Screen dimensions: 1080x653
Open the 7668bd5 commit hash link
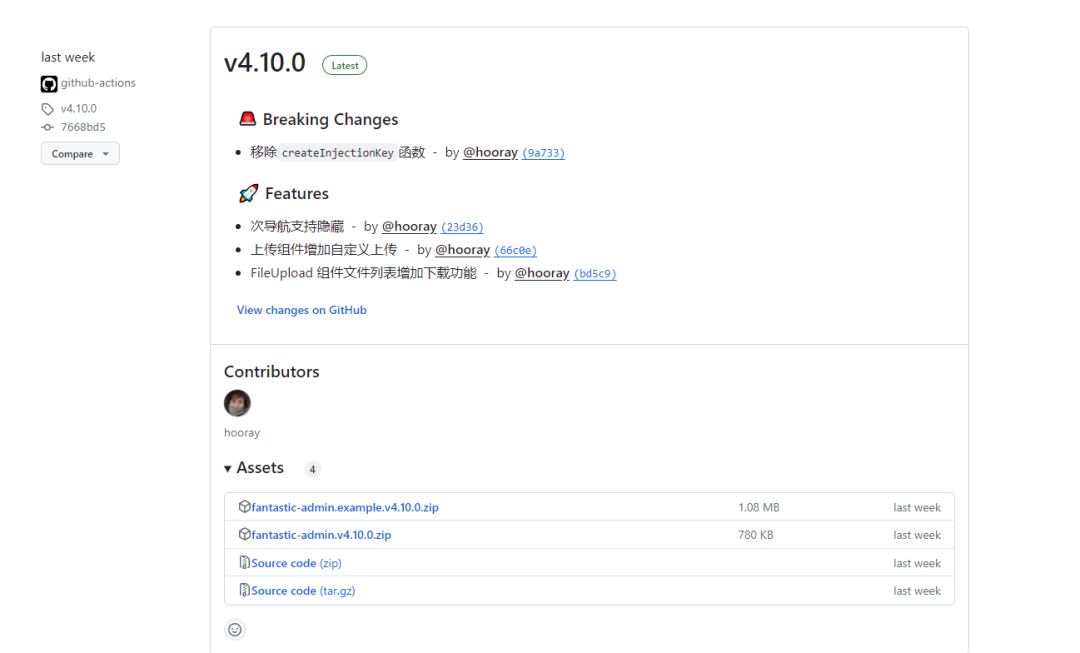83,127
